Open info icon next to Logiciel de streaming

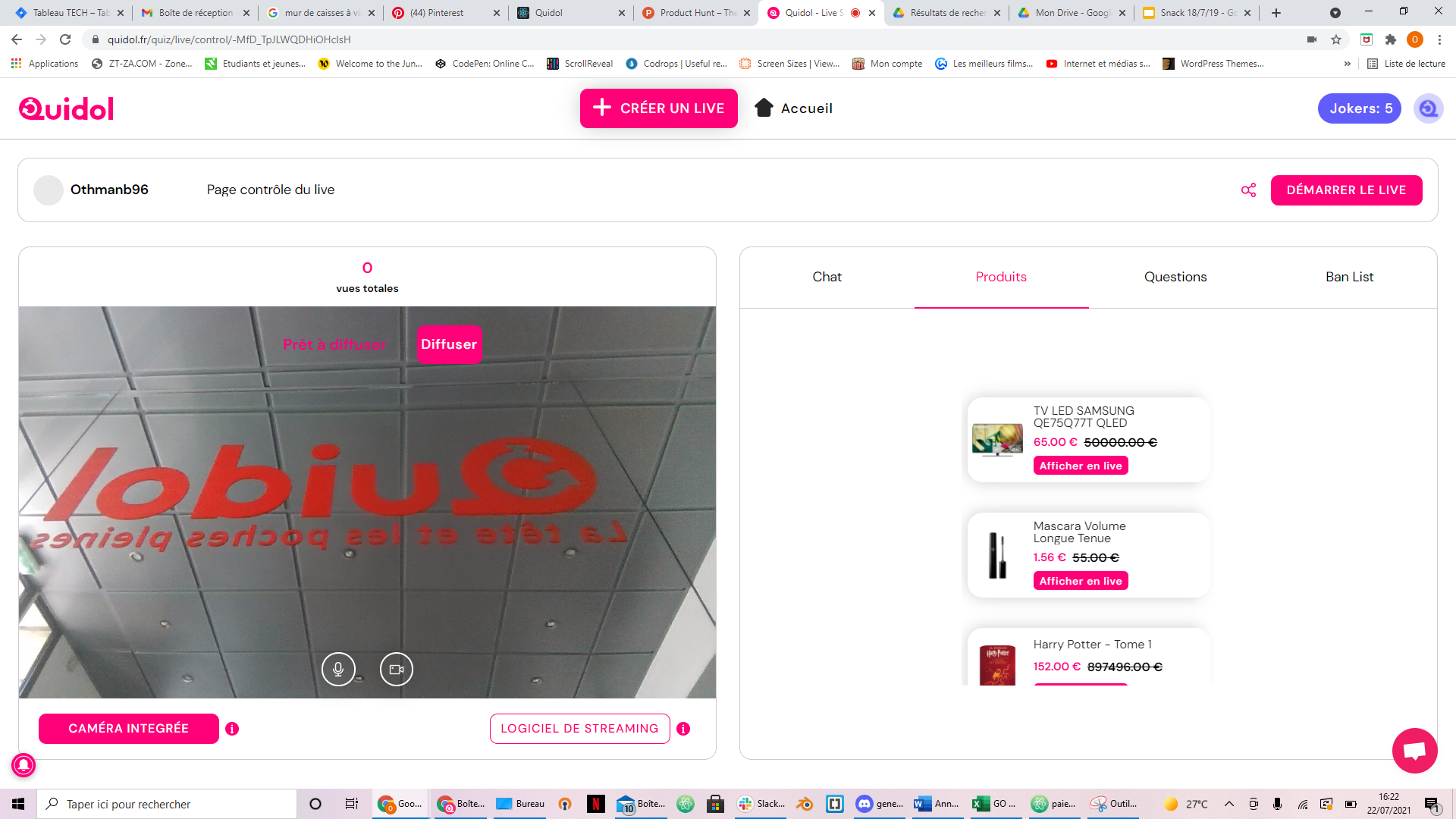pos(683,729)
